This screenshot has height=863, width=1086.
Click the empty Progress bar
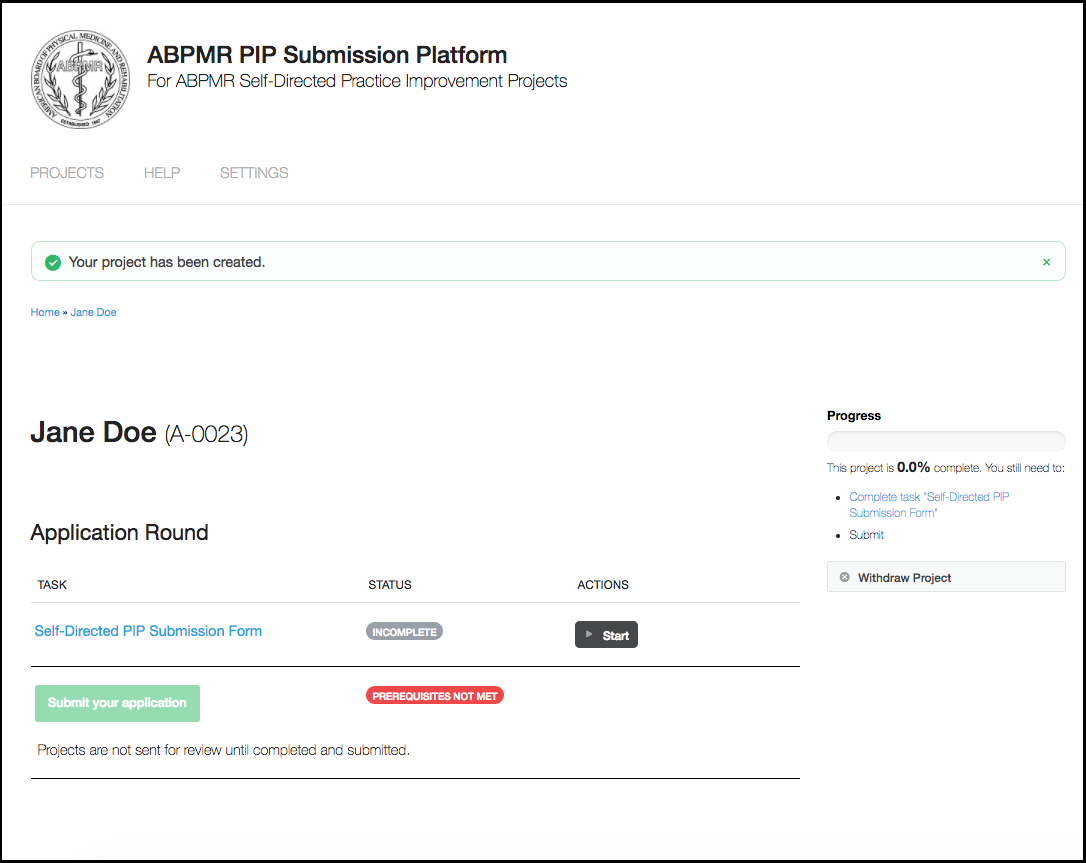coord(945,441)
